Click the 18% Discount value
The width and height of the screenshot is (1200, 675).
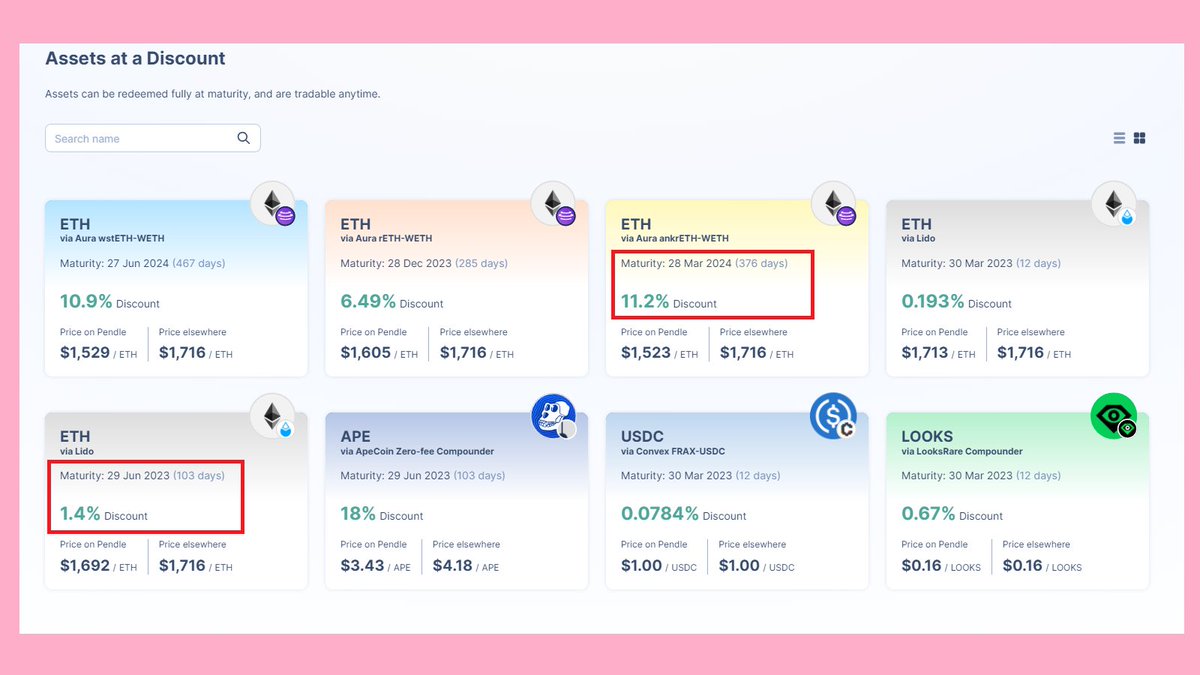381,515
